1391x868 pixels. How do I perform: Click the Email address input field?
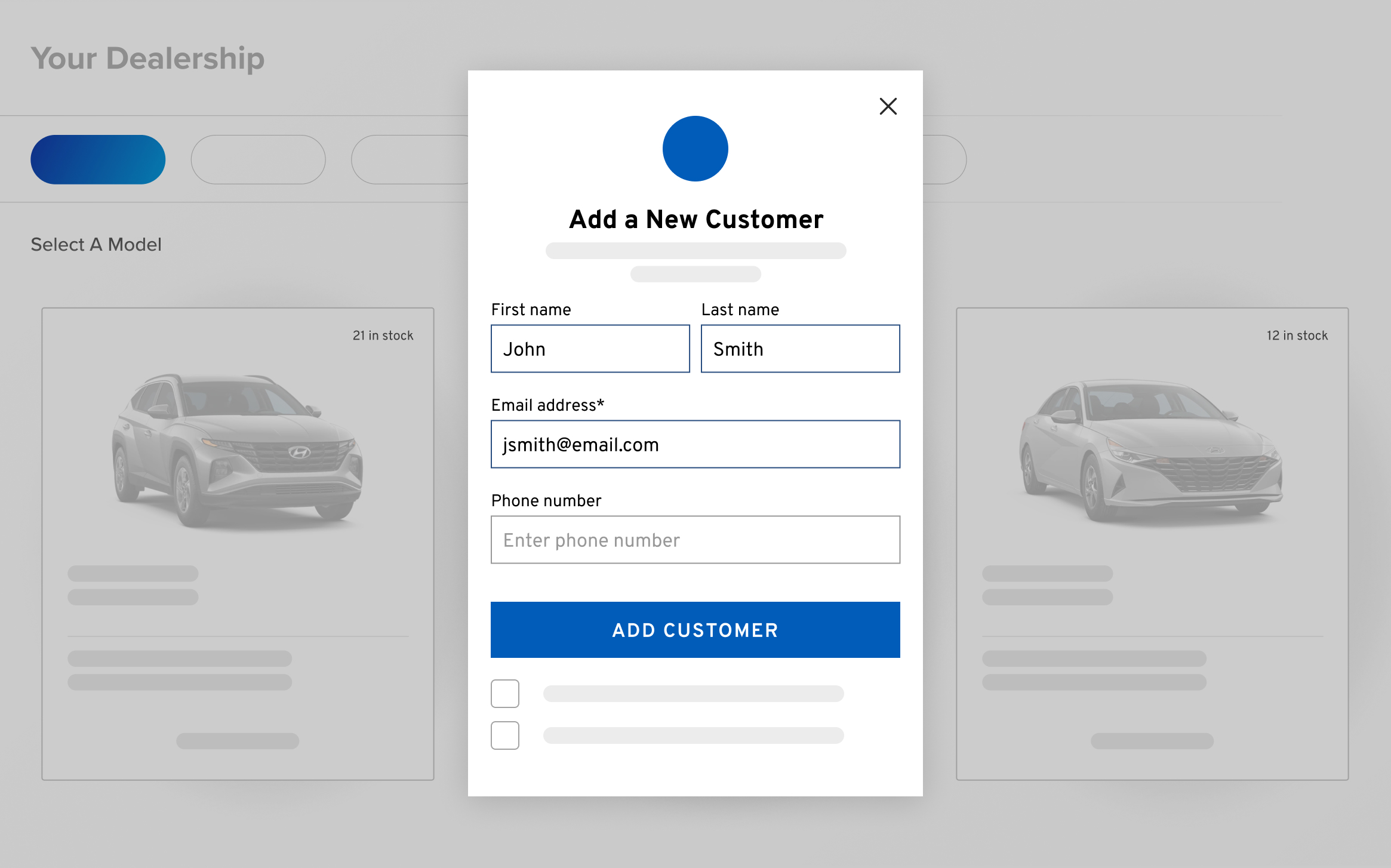point(695,444)
